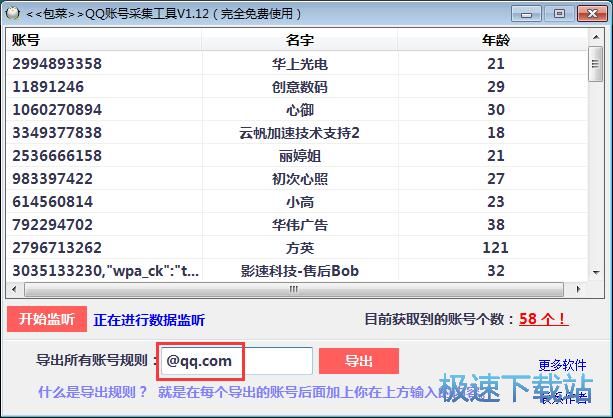
Task: Maximize the QQ账号采集工具 window
Action: [559, 14]
